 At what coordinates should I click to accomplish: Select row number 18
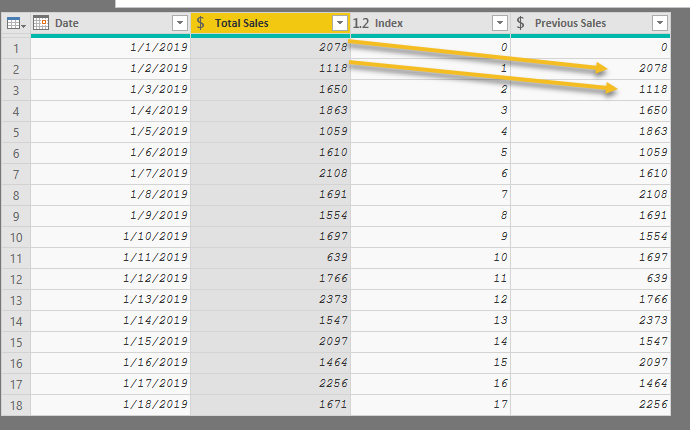tap(16, 405)
